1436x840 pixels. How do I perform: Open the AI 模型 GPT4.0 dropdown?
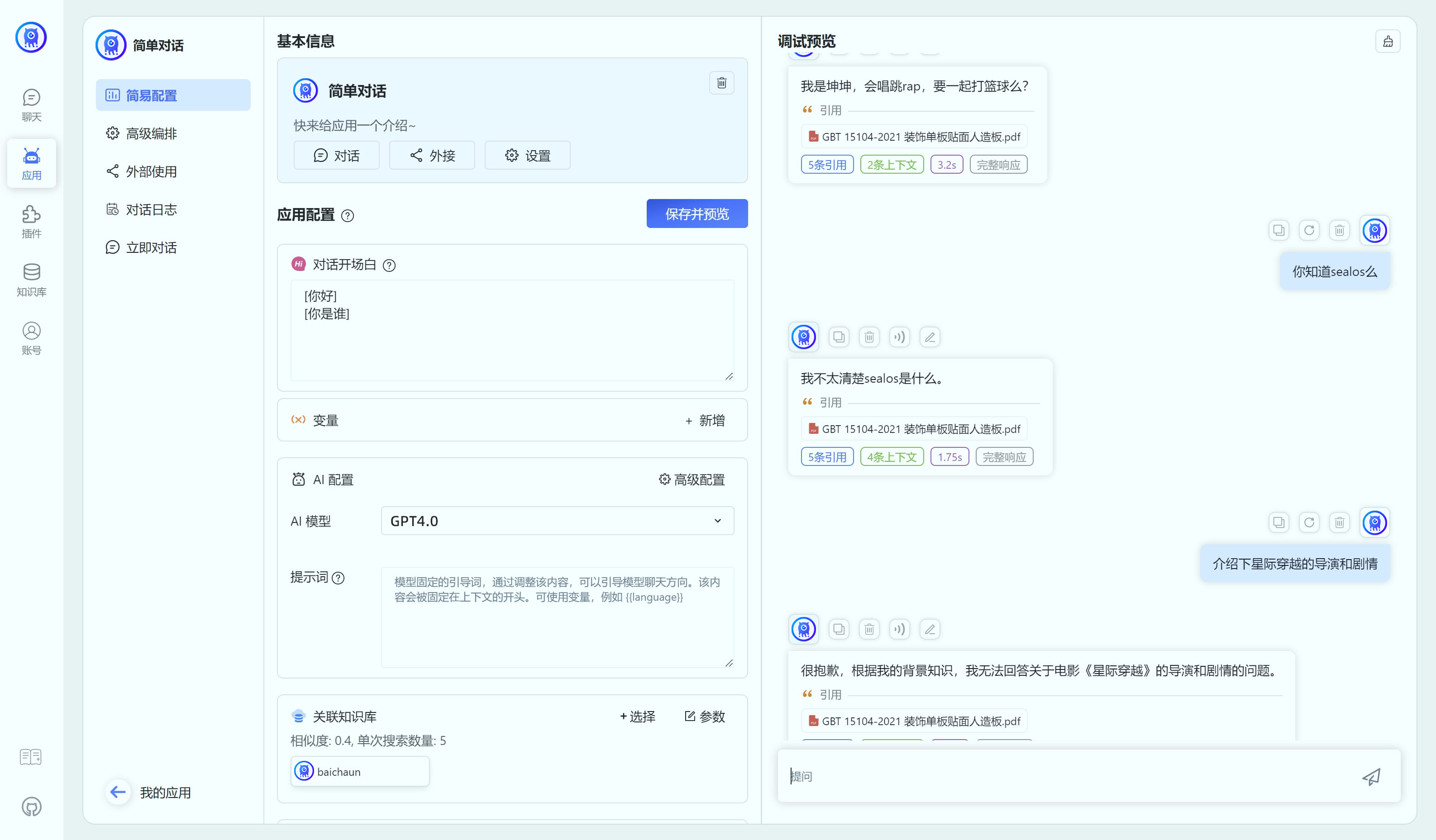click(x=557, y=521)
